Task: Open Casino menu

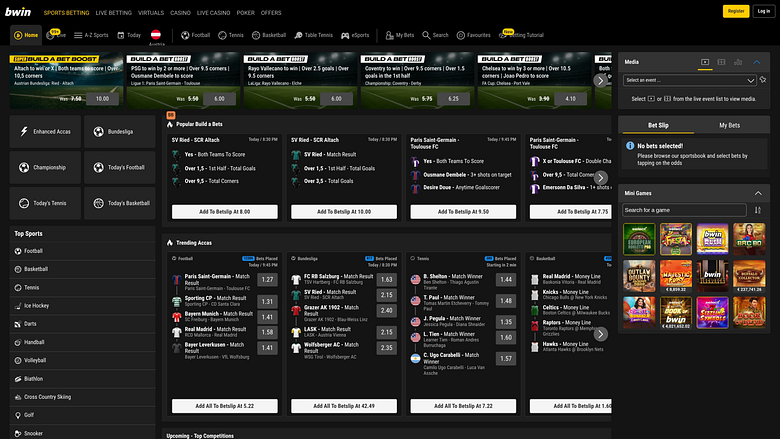Action: 181,13
